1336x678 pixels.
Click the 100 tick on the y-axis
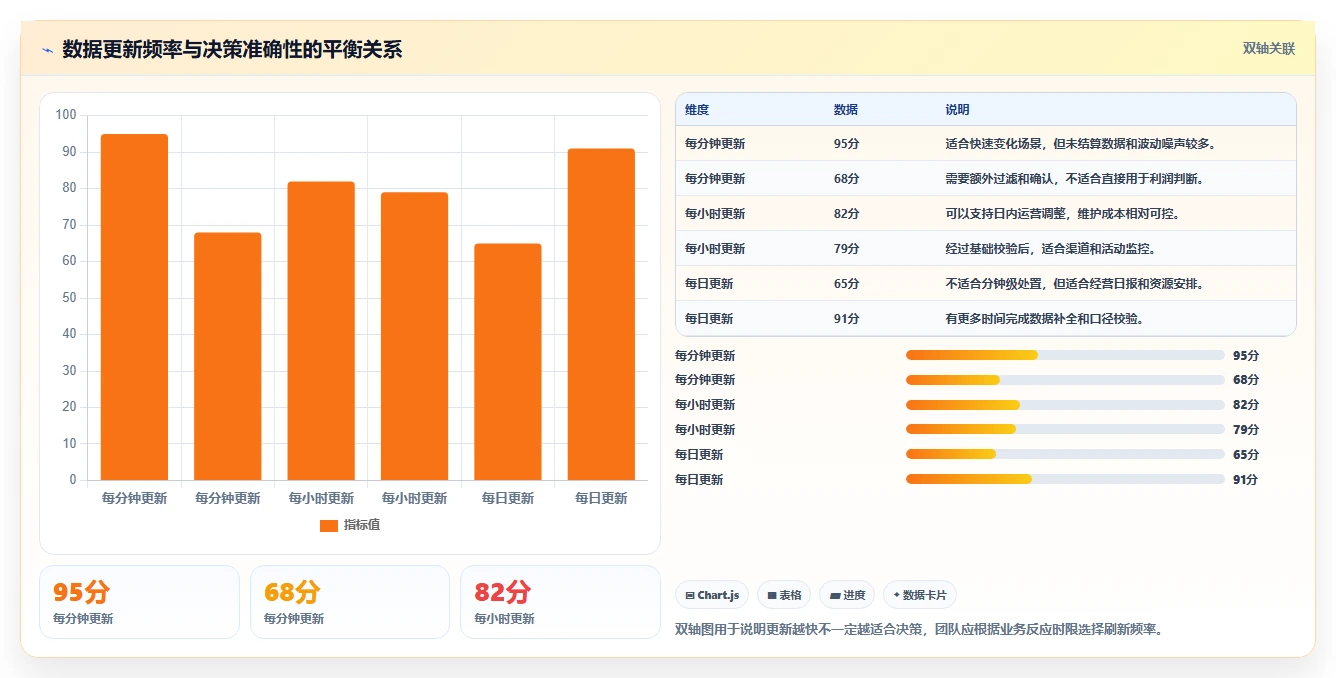66,115
